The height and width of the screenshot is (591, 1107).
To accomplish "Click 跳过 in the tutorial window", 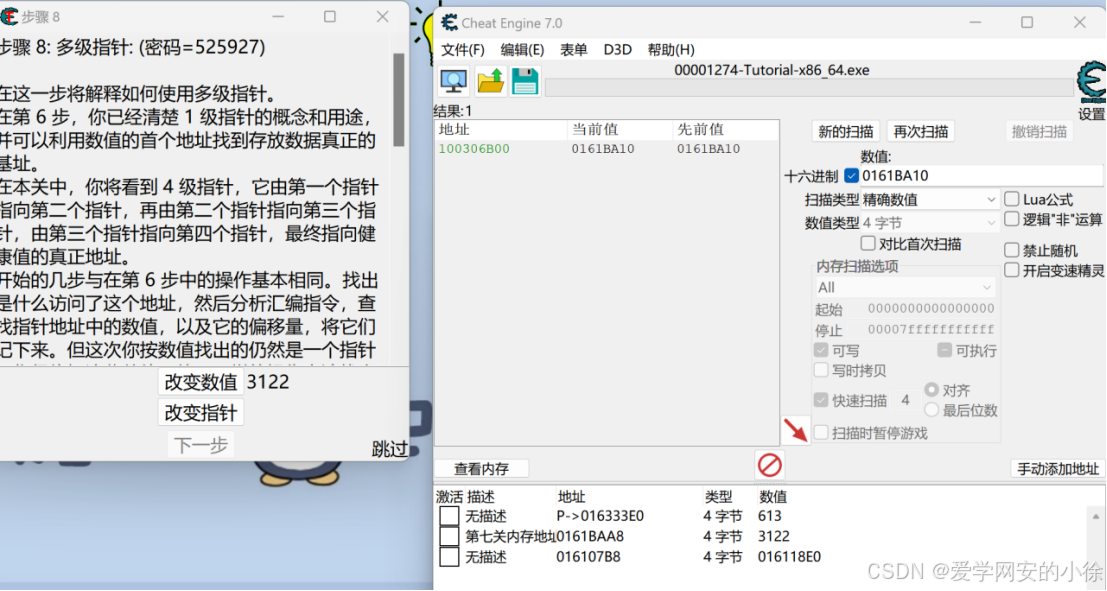I will [x=390, y=448].
